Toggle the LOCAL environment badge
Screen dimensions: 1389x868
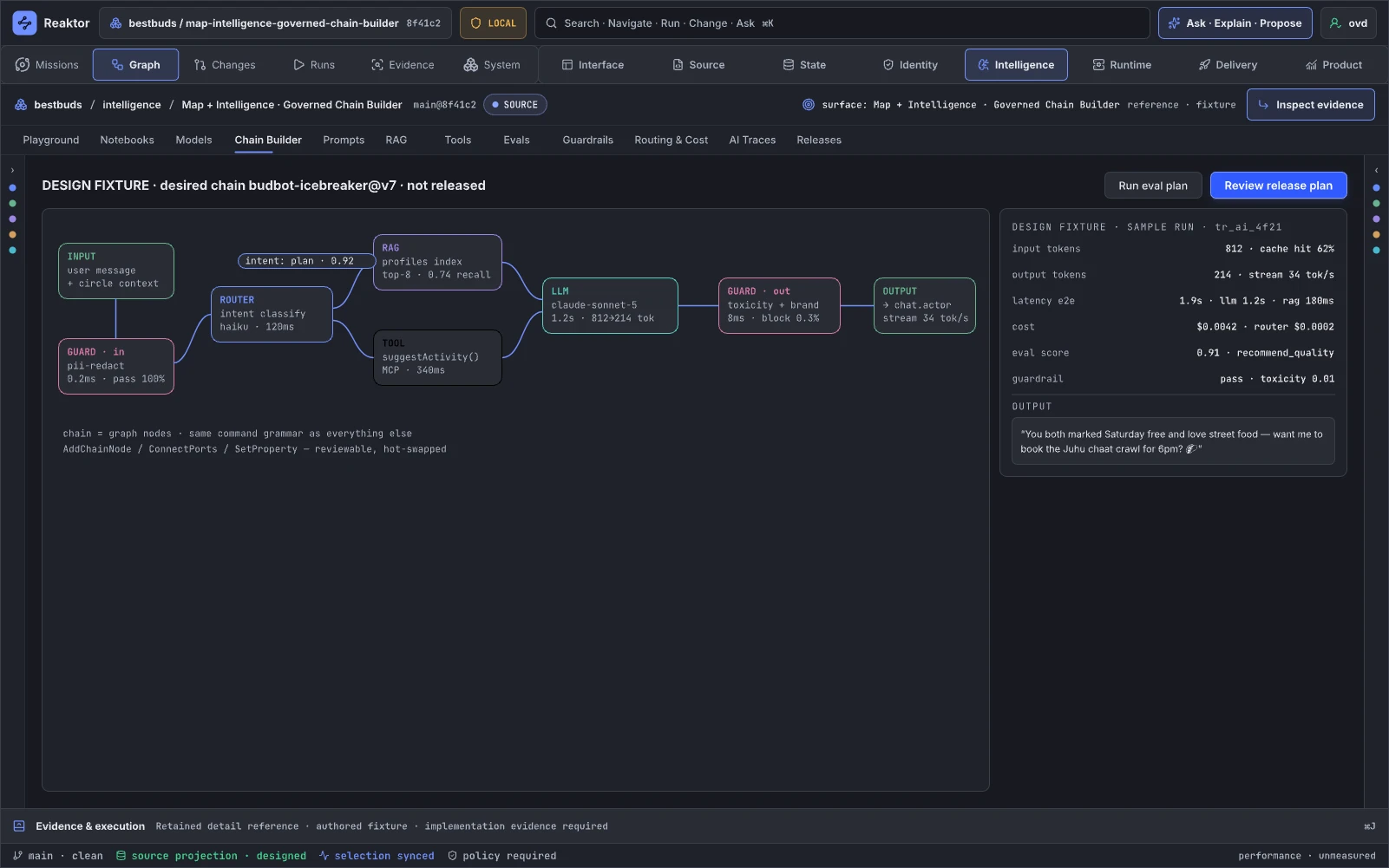pyautogui.click(x=493, y=23)
